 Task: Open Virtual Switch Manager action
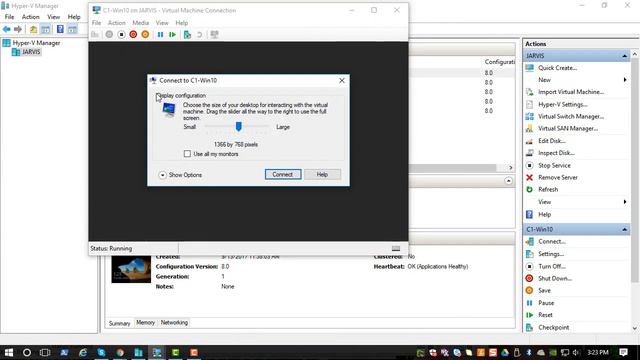coord(571,116)
